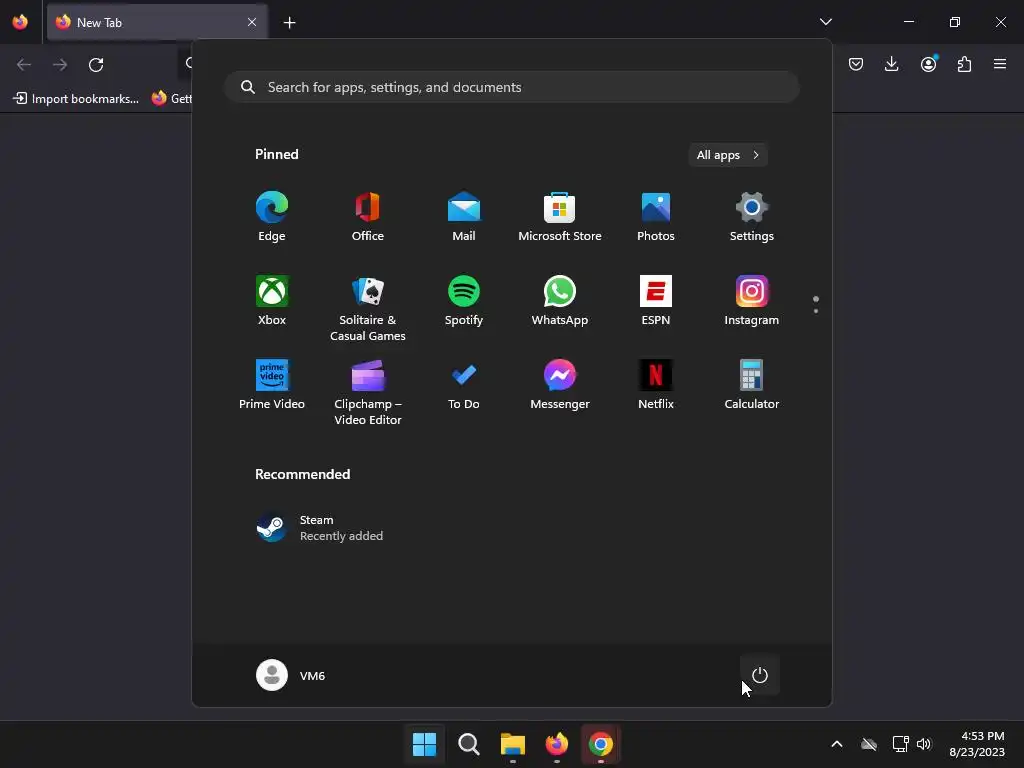
Task: Open Netflix
Action: click(x=656, y=385)
